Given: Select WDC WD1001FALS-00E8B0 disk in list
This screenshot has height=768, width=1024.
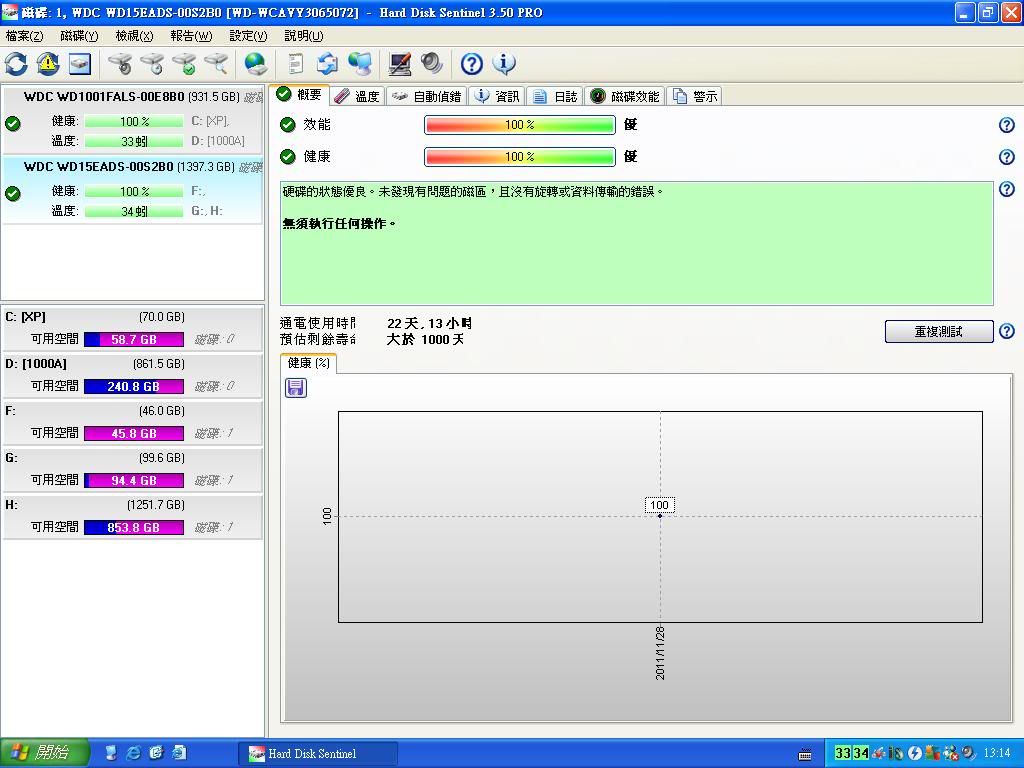Looking at the screenshot, I should click(104, 97).
